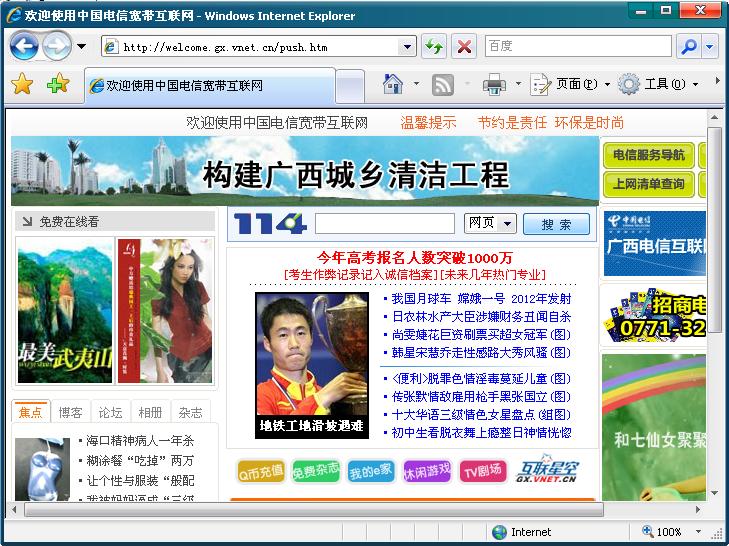Open the 100% zoom level dropdown

[x=698, y=532]
